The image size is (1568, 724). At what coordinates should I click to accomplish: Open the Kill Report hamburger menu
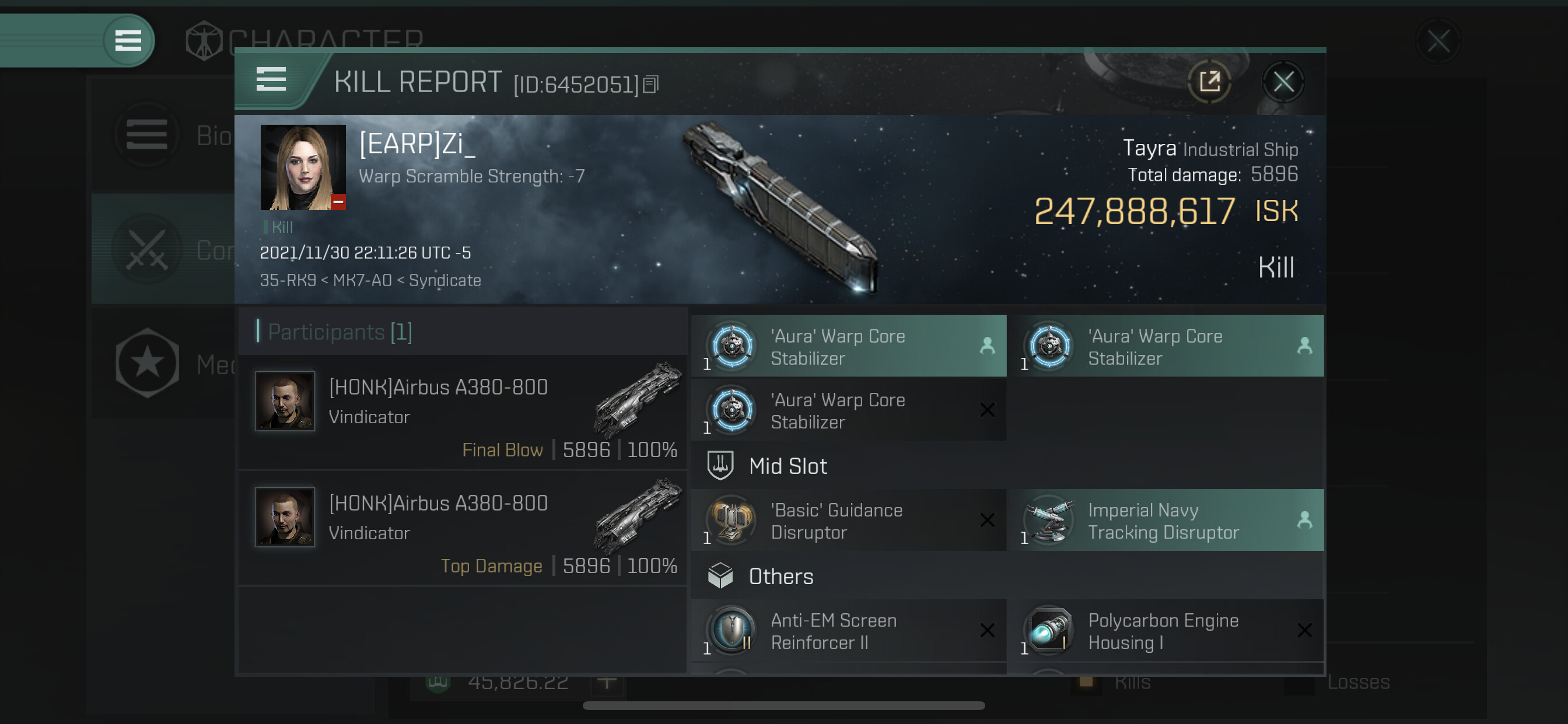pyautogui.click(x=271, y=80)
